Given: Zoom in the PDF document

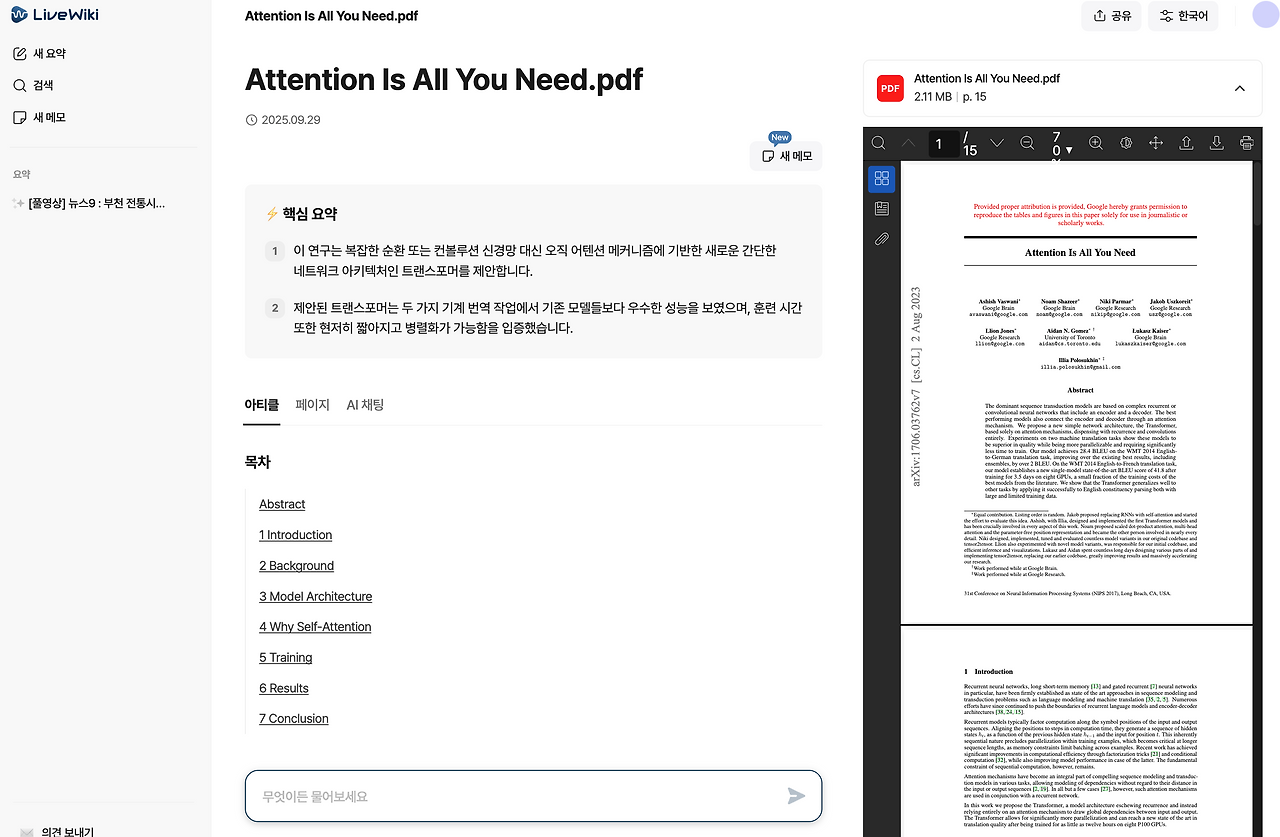Looking at the screenshot, I should [x=1096, y=143].
